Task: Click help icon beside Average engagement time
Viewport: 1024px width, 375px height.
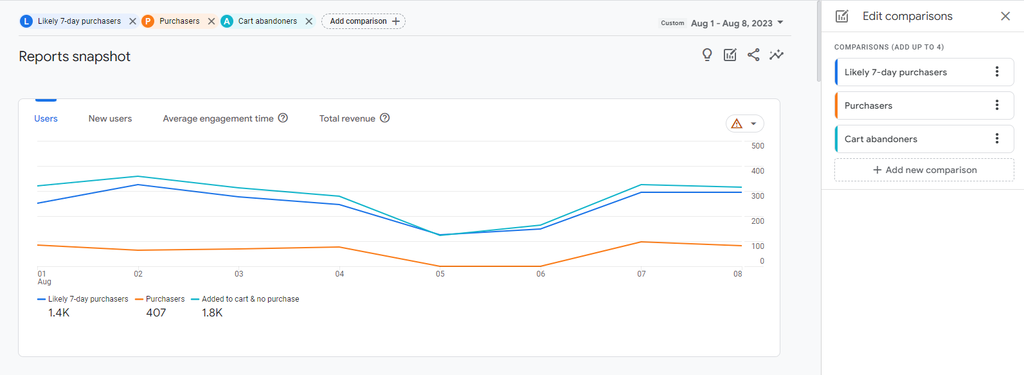Action: pyautogui.click(x=283, y=118)
